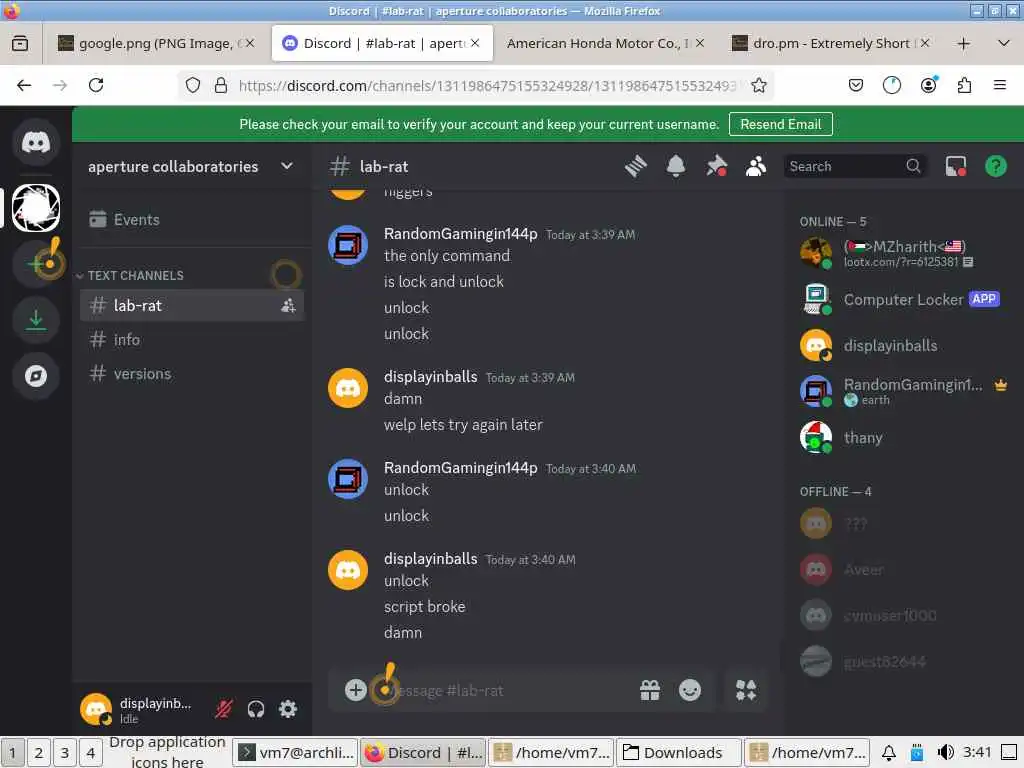This screenshot has height=768, width=1024.
Task: Expand aperture collaboratories server dropdown
Action: 287,166
